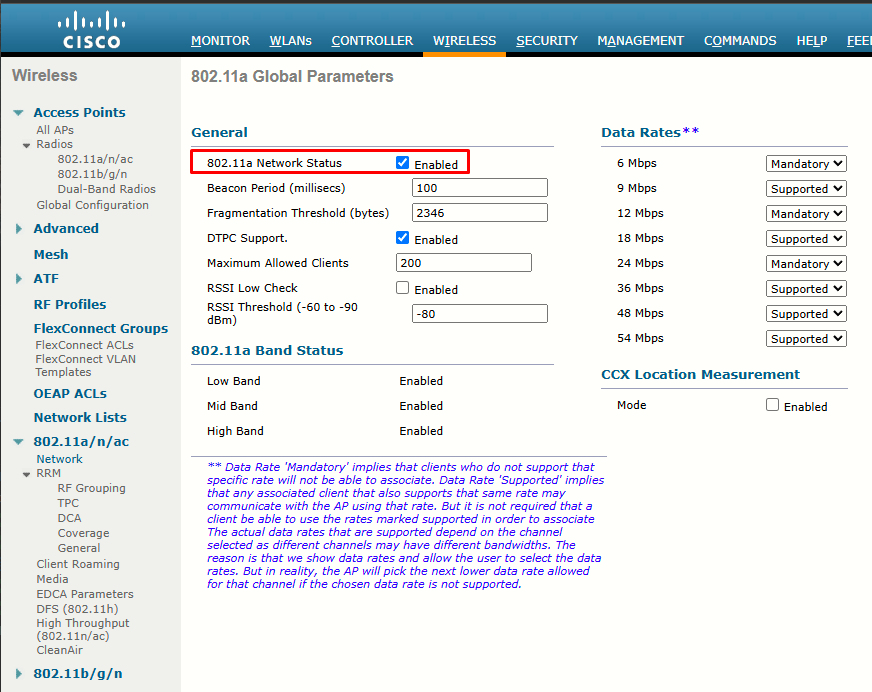Image resolution: width=872 pixels, height=692 pixels.
Task: Open the COMMANDS menu
Action: click(x=740, y=41)
